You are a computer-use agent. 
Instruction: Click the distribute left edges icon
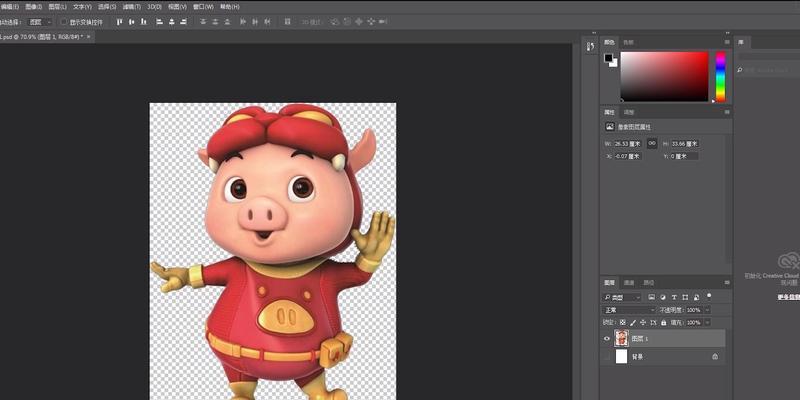click(x=243, y=22)
